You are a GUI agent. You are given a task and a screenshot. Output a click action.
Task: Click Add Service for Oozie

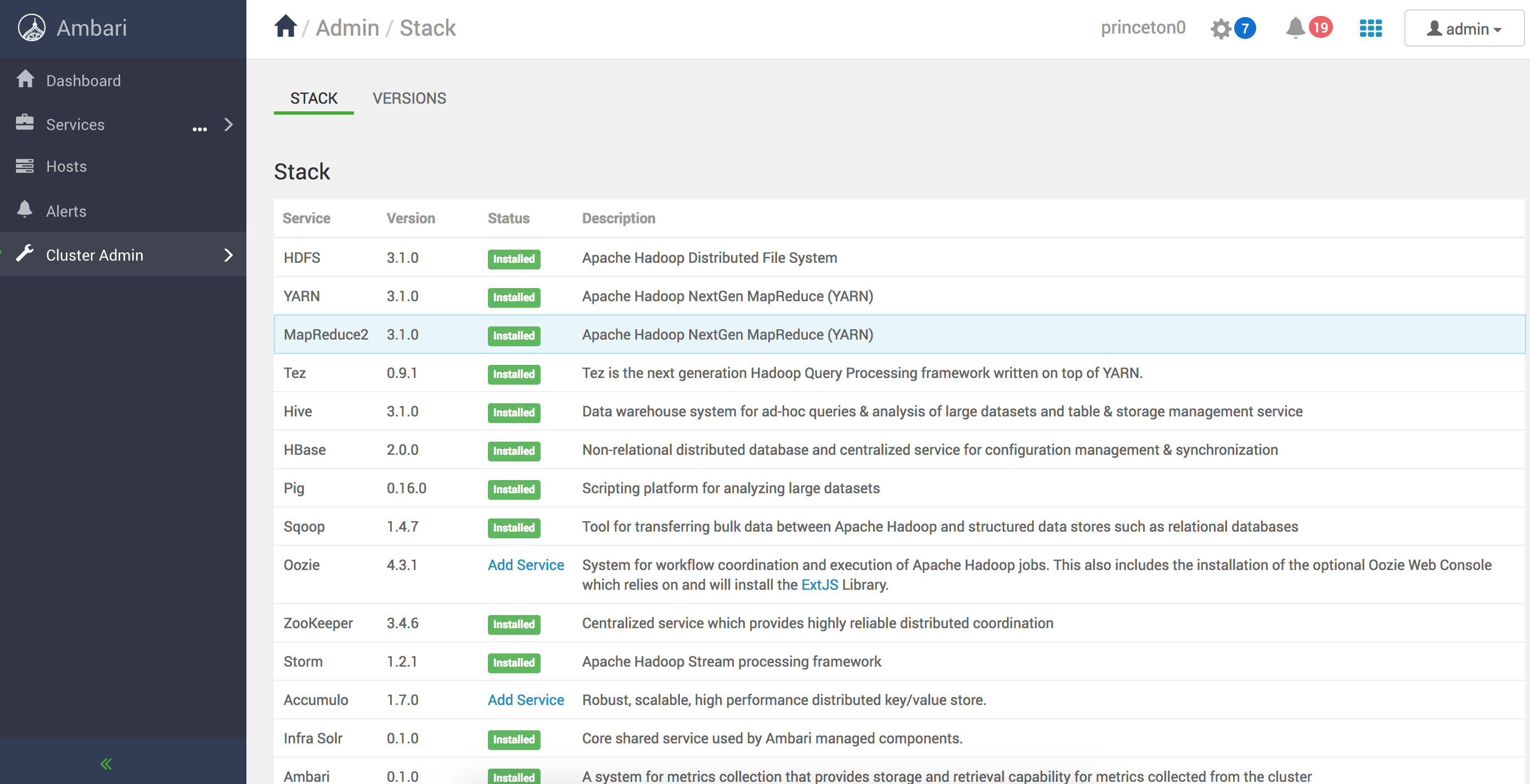(526, 565)
